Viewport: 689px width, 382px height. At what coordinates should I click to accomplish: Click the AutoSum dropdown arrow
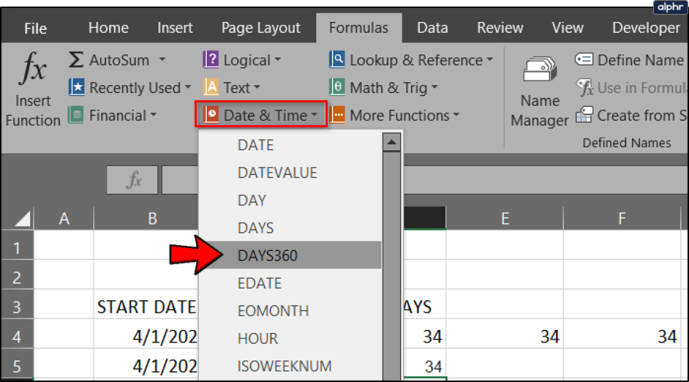click(162, 59)
